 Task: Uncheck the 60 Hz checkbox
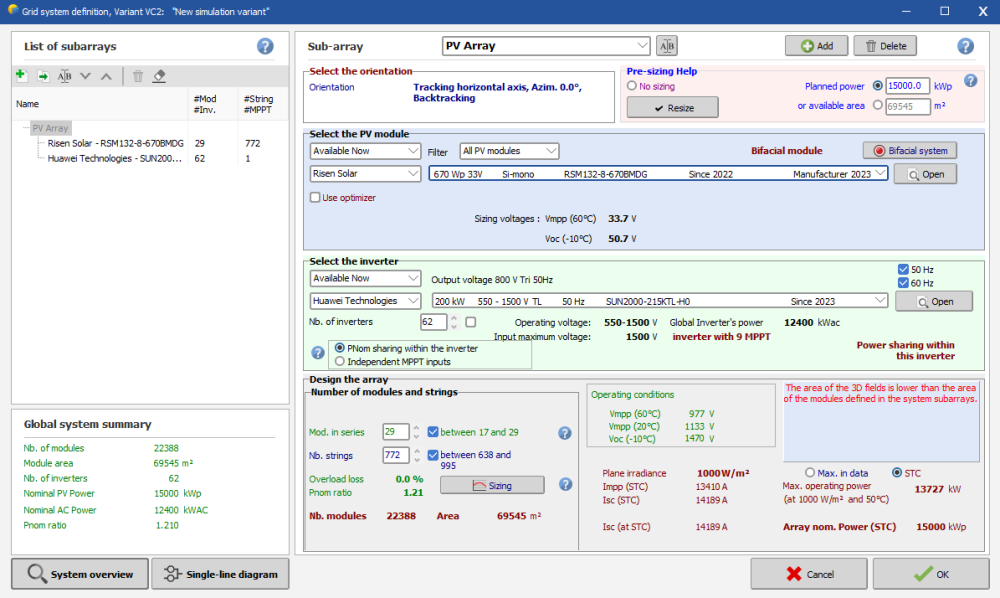pyautogui.click(x=903, y=283)
